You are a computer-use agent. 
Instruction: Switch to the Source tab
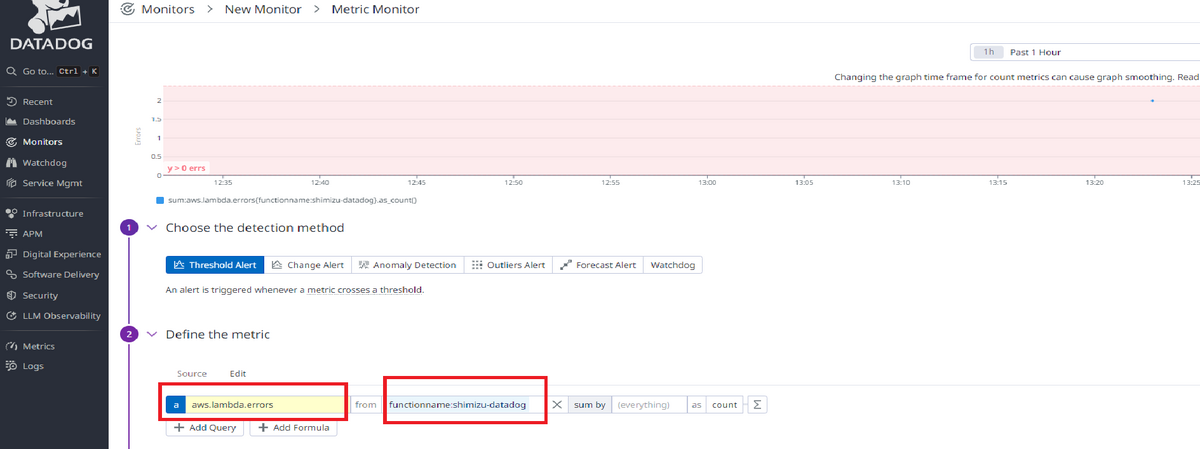tap(192, 373)
